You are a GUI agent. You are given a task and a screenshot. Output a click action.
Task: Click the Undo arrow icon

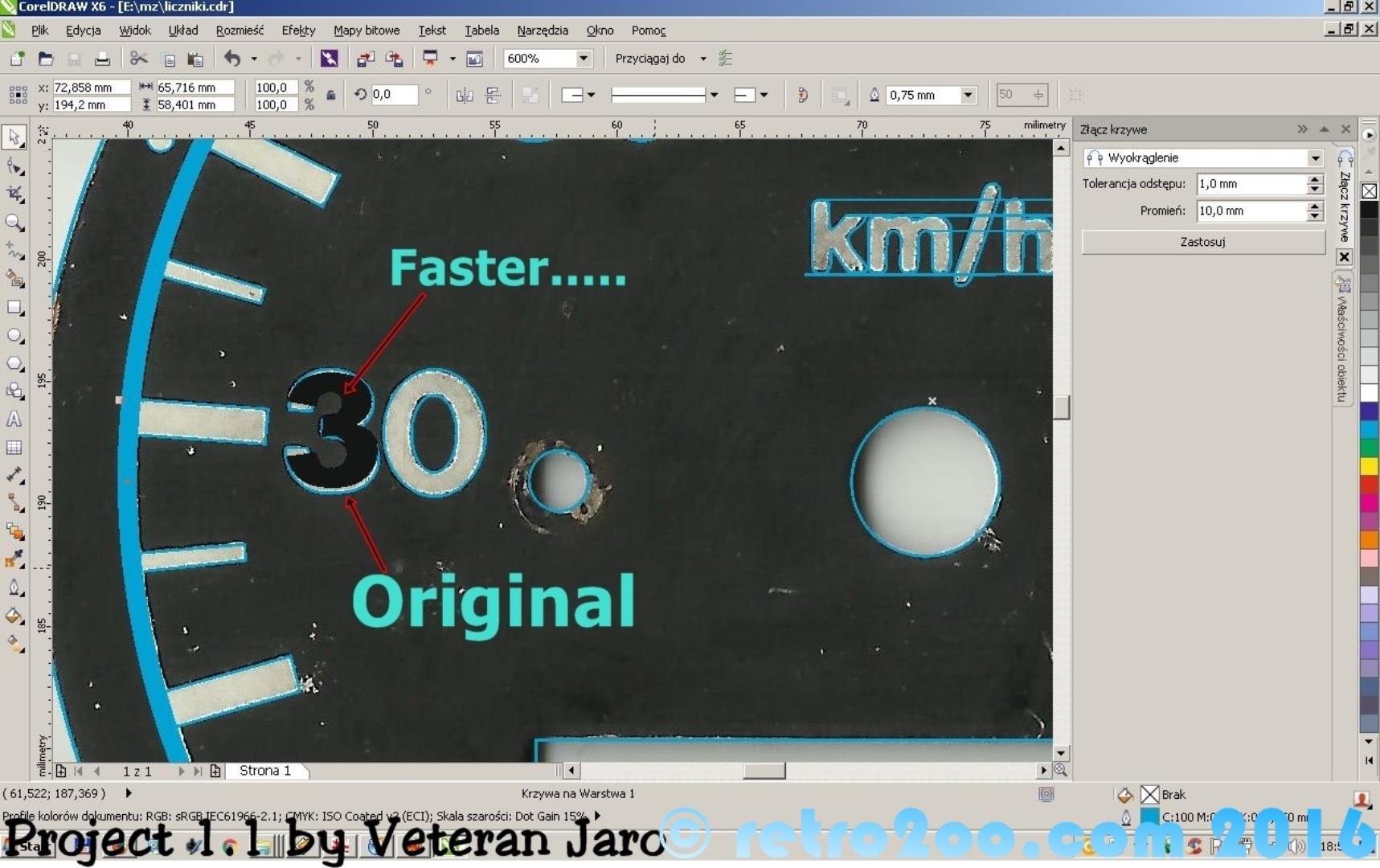[232, 59]
